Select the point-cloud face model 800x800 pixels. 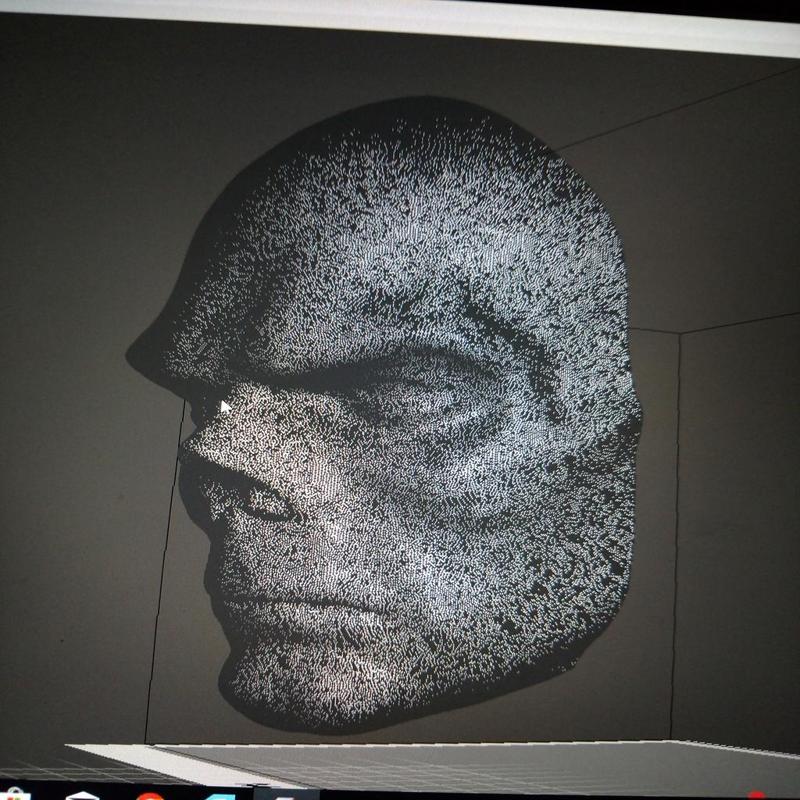point(400,400)
